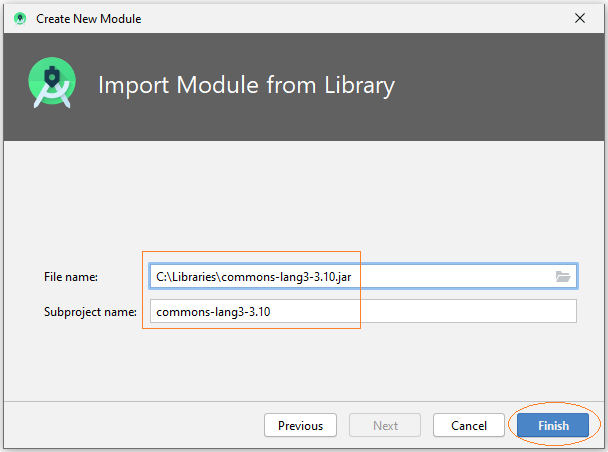
Task: Click the empty dialog body above File name
Action: coord(304,196)
